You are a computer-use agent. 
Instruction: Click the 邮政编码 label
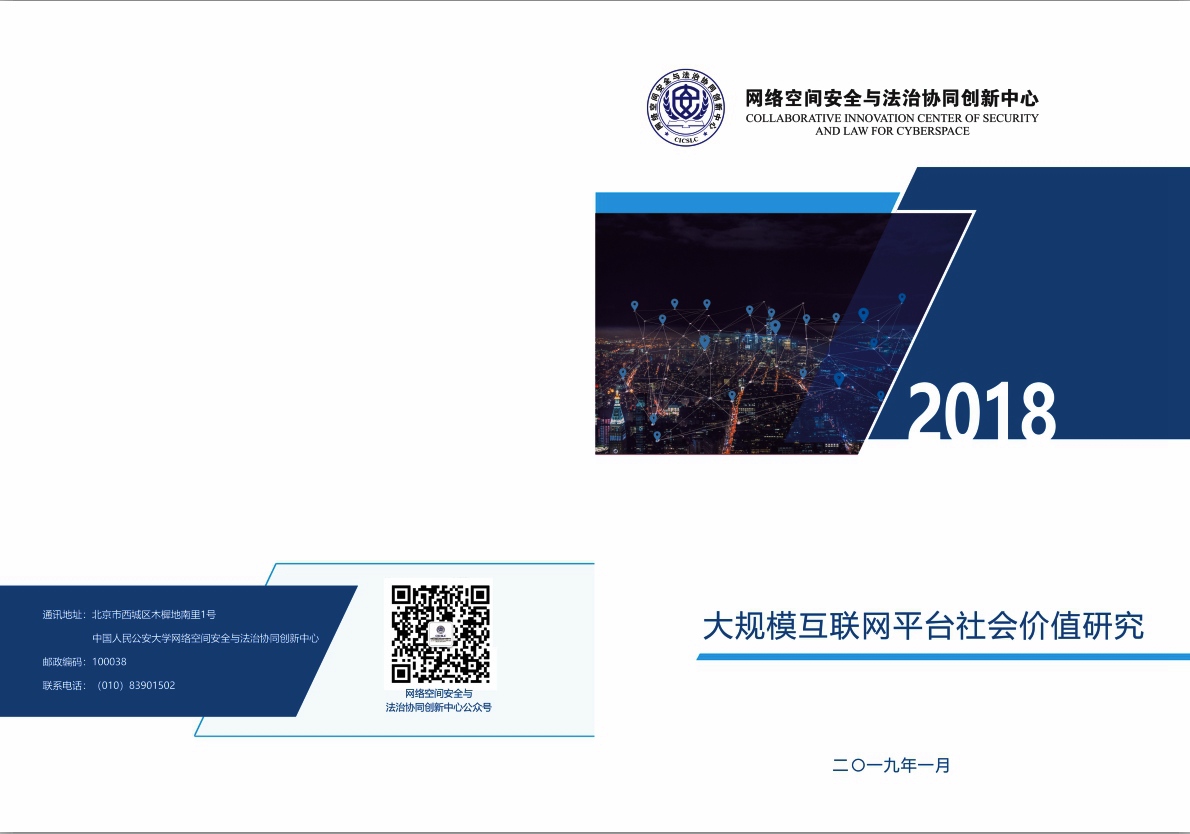pos(64,662)
